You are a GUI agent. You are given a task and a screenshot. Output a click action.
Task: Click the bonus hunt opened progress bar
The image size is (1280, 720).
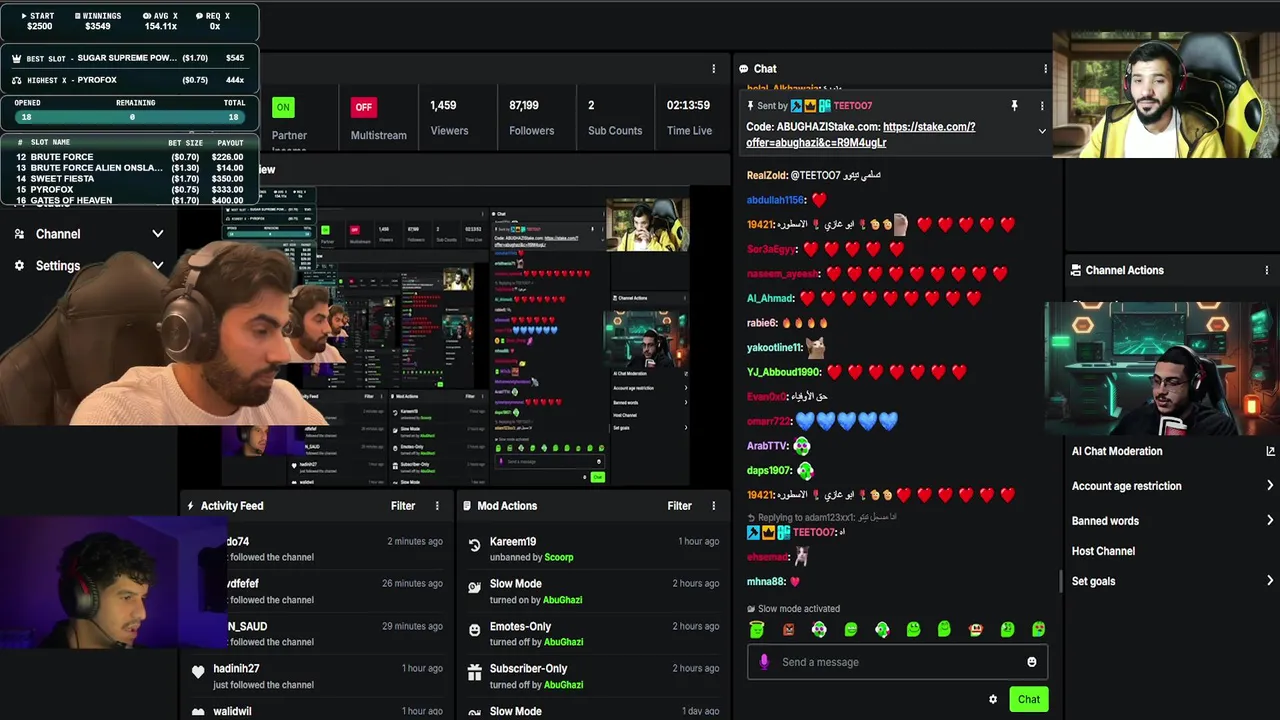(130, 117)
